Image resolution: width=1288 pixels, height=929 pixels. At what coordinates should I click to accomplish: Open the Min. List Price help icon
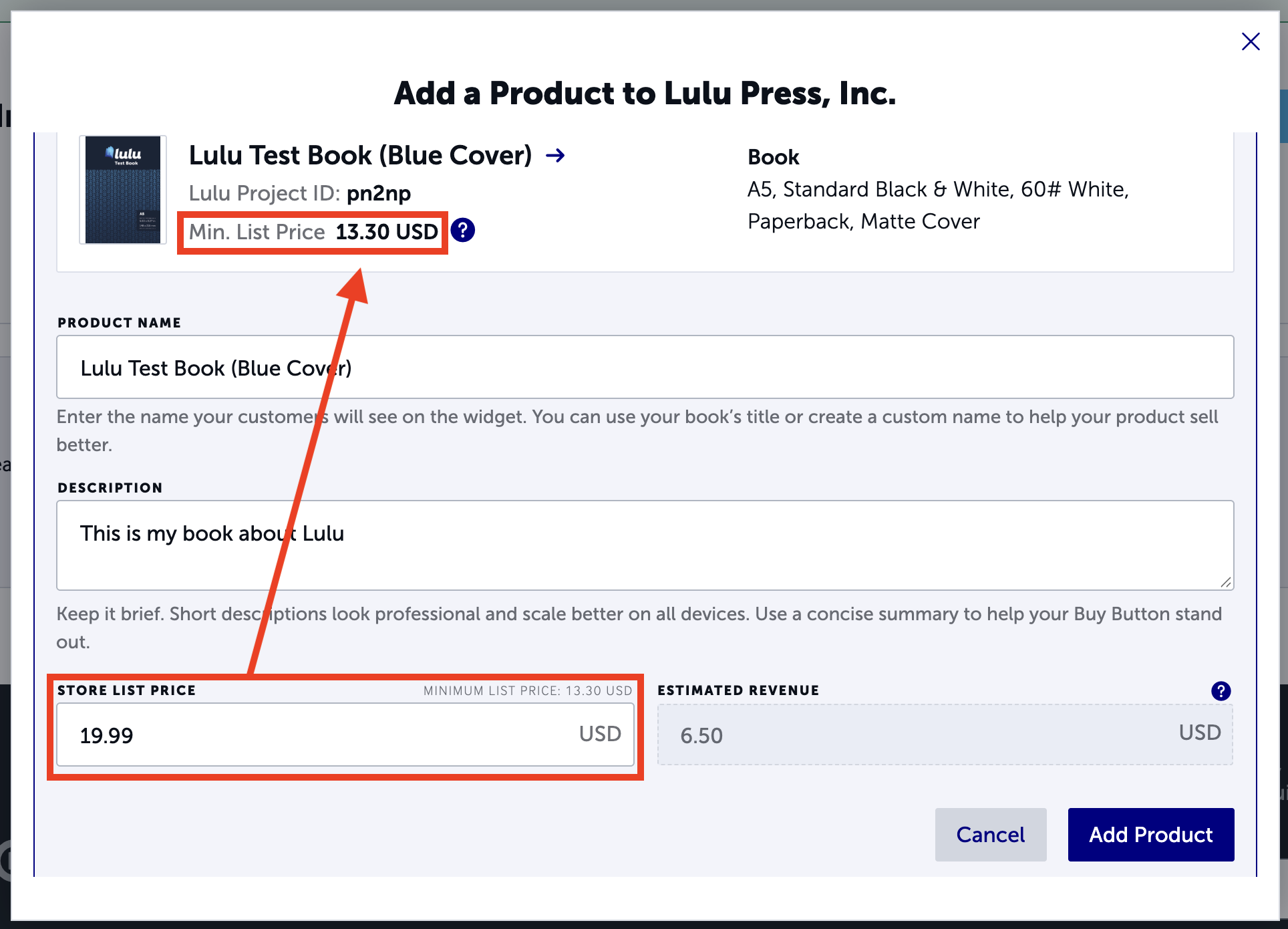[462, 231]
